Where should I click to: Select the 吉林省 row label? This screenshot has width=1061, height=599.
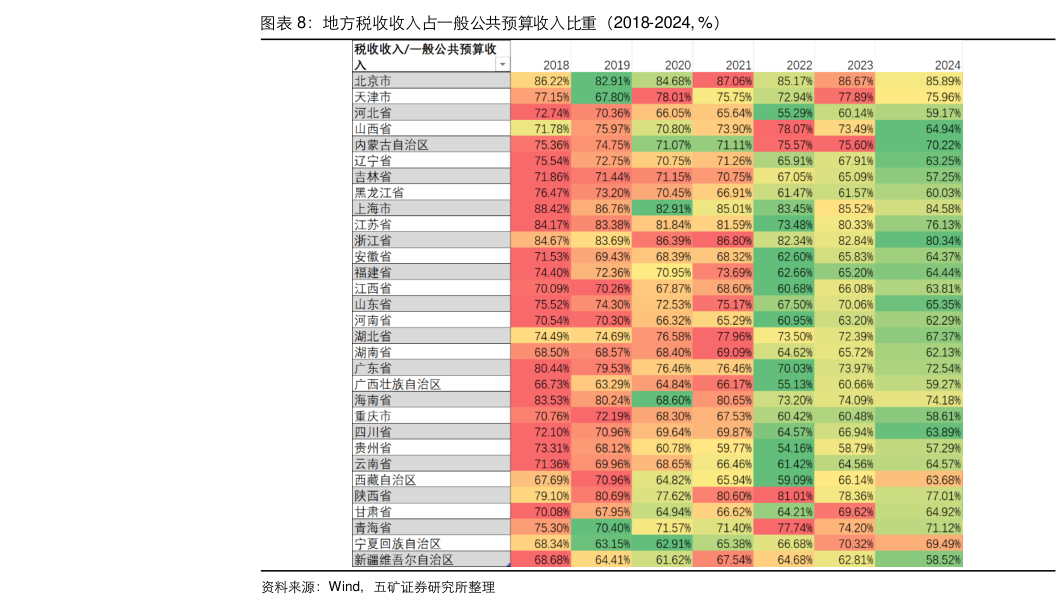coord(432,177)
